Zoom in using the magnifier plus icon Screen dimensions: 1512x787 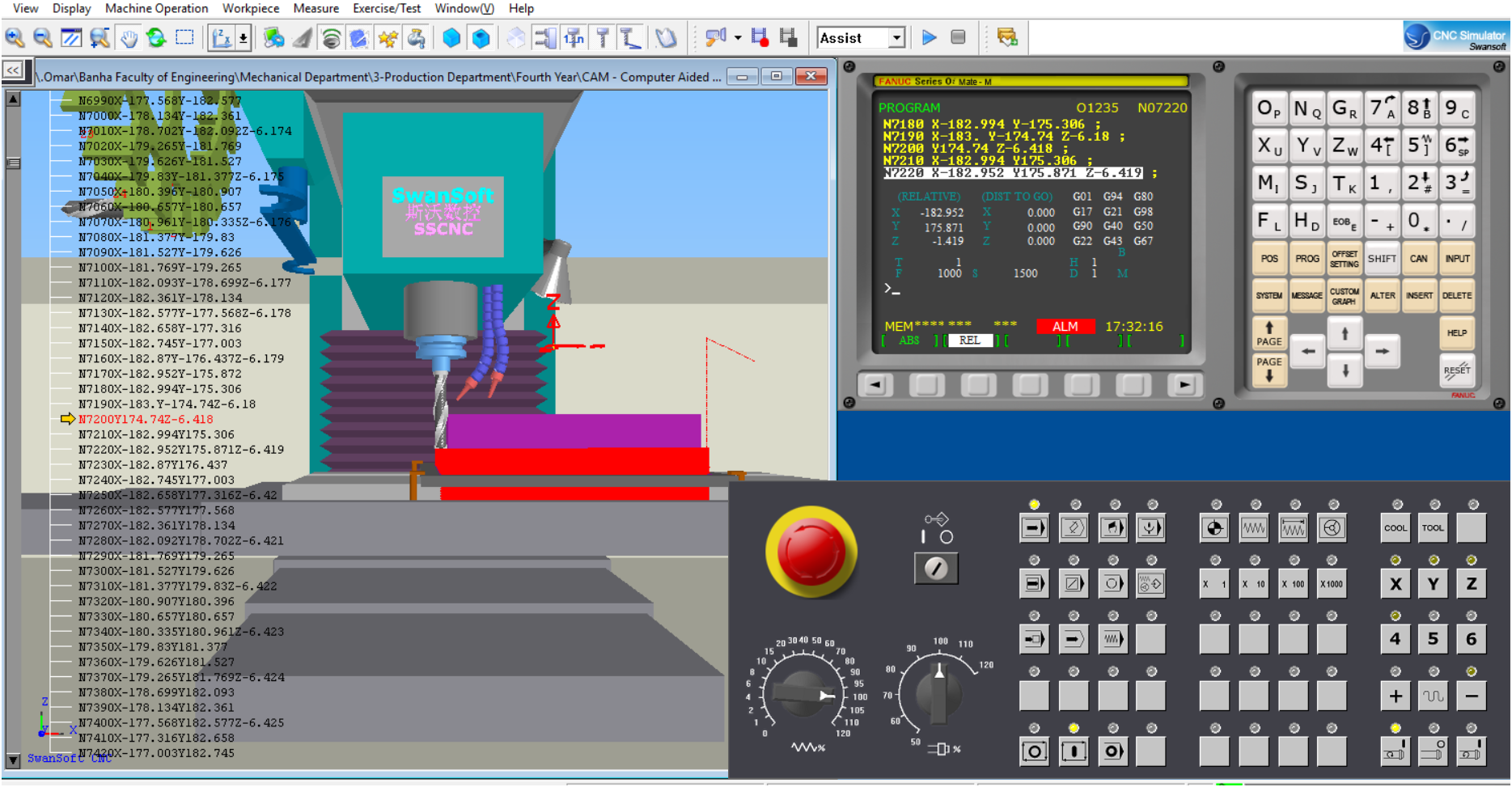click(x=15, y=38)
